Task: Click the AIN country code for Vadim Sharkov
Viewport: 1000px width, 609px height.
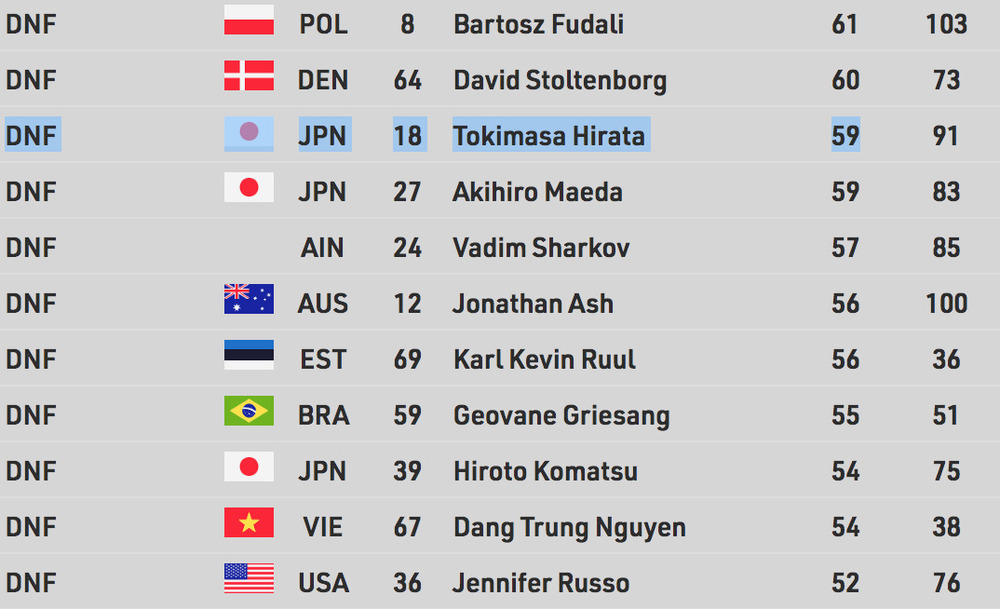Action: (x=322, y=247)
